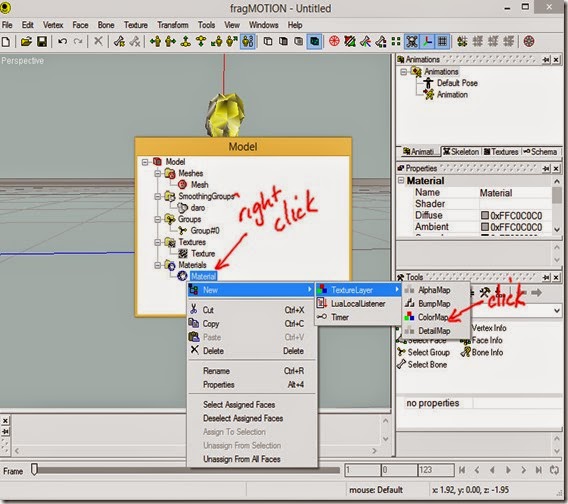Click the Diffuse color swatch

click(x=485, y=216)
